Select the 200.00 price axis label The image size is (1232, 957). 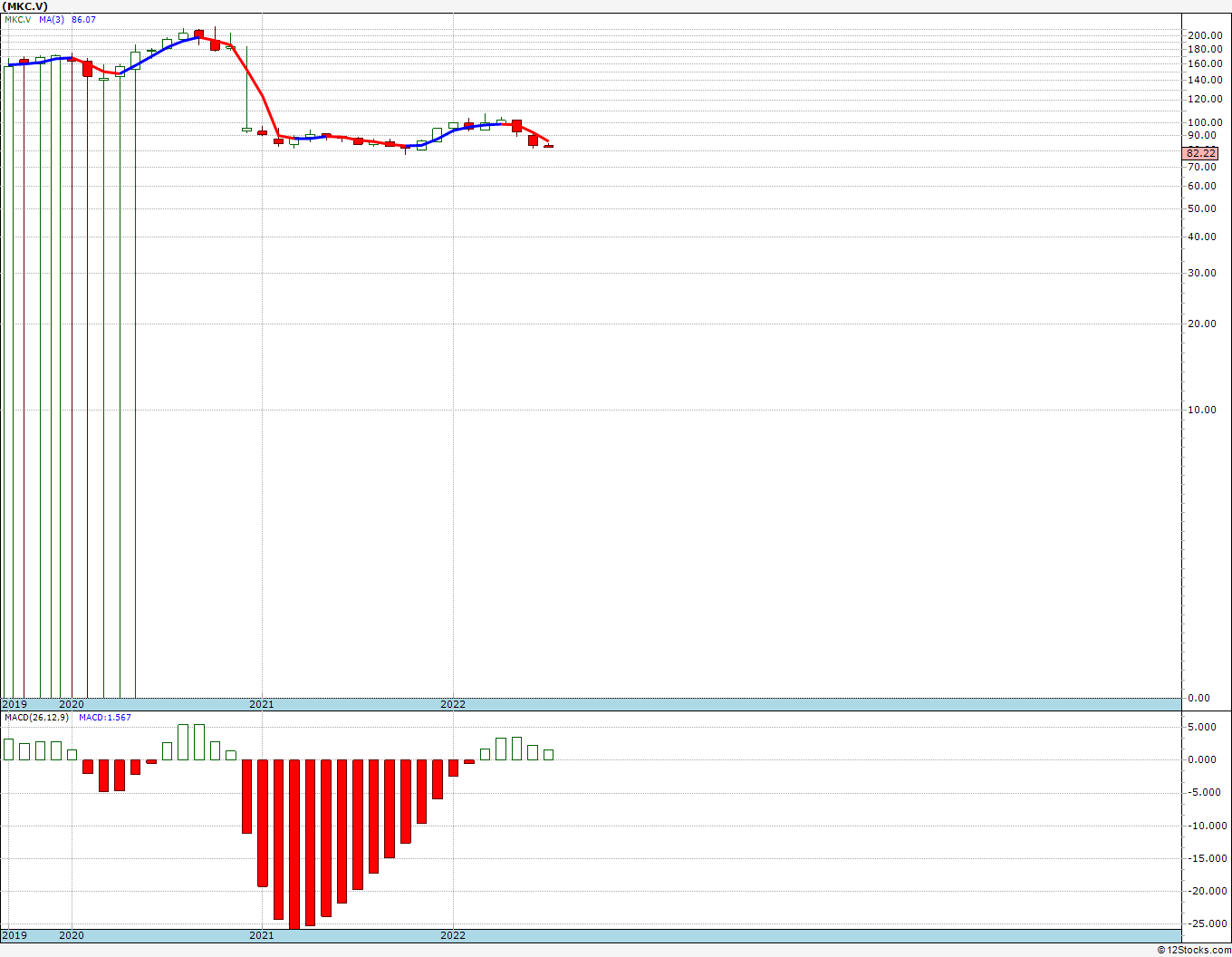pyautogui.click(x=1205, y=35)
